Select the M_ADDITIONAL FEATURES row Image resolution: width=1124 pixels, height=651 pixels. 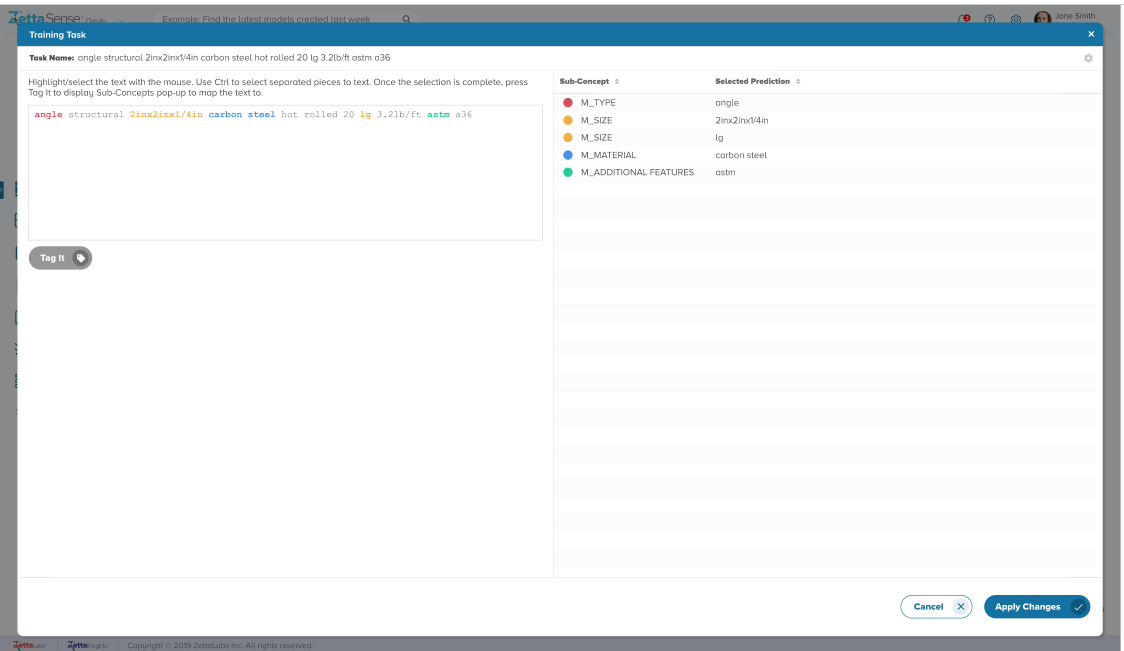[637, 172]
